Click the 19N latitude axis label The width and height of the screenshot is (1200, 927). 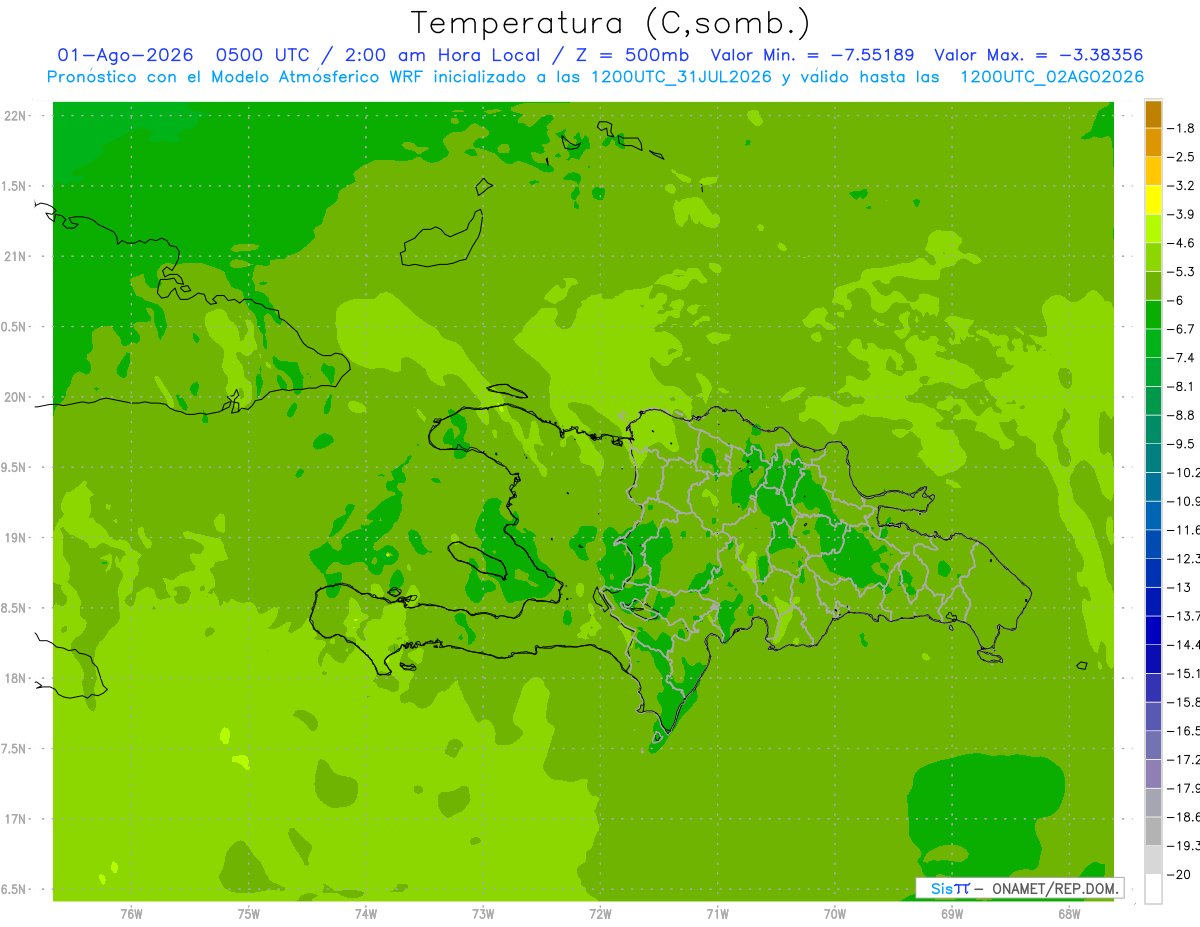tap(16, 538)
